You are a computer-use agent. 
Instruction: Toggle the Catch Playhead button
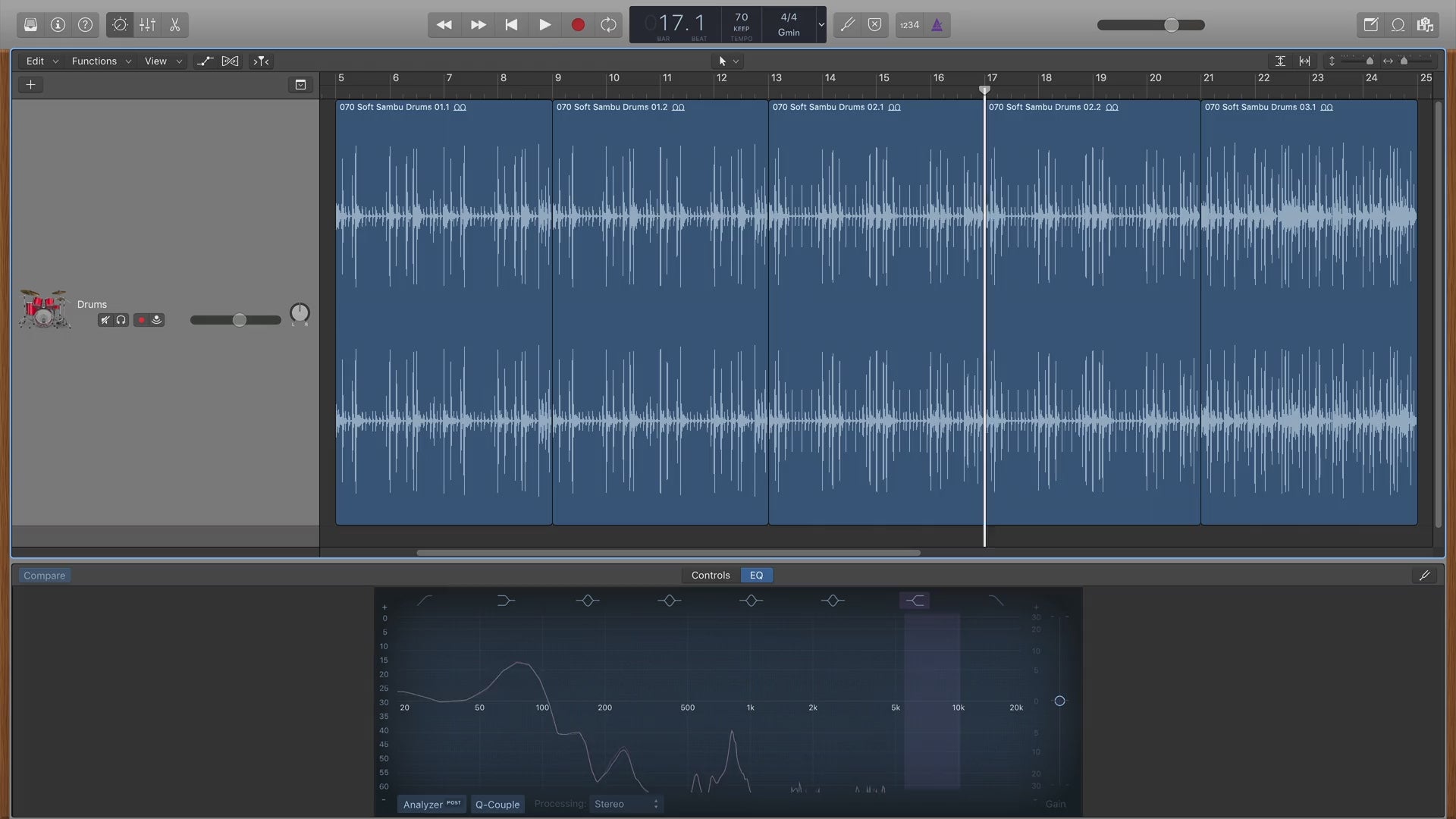pos(261,61)
